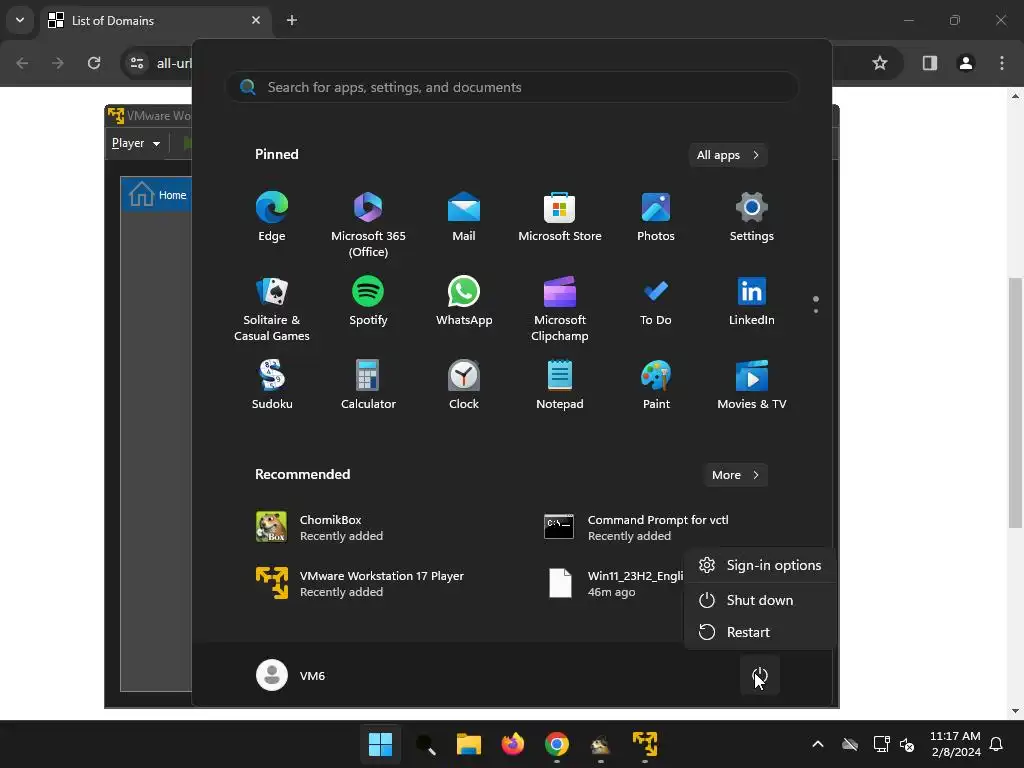Image resolution: width=1024 pixels, height=768 pixels.
Task: Reload the page in Chrome
Action: point(94,63)
